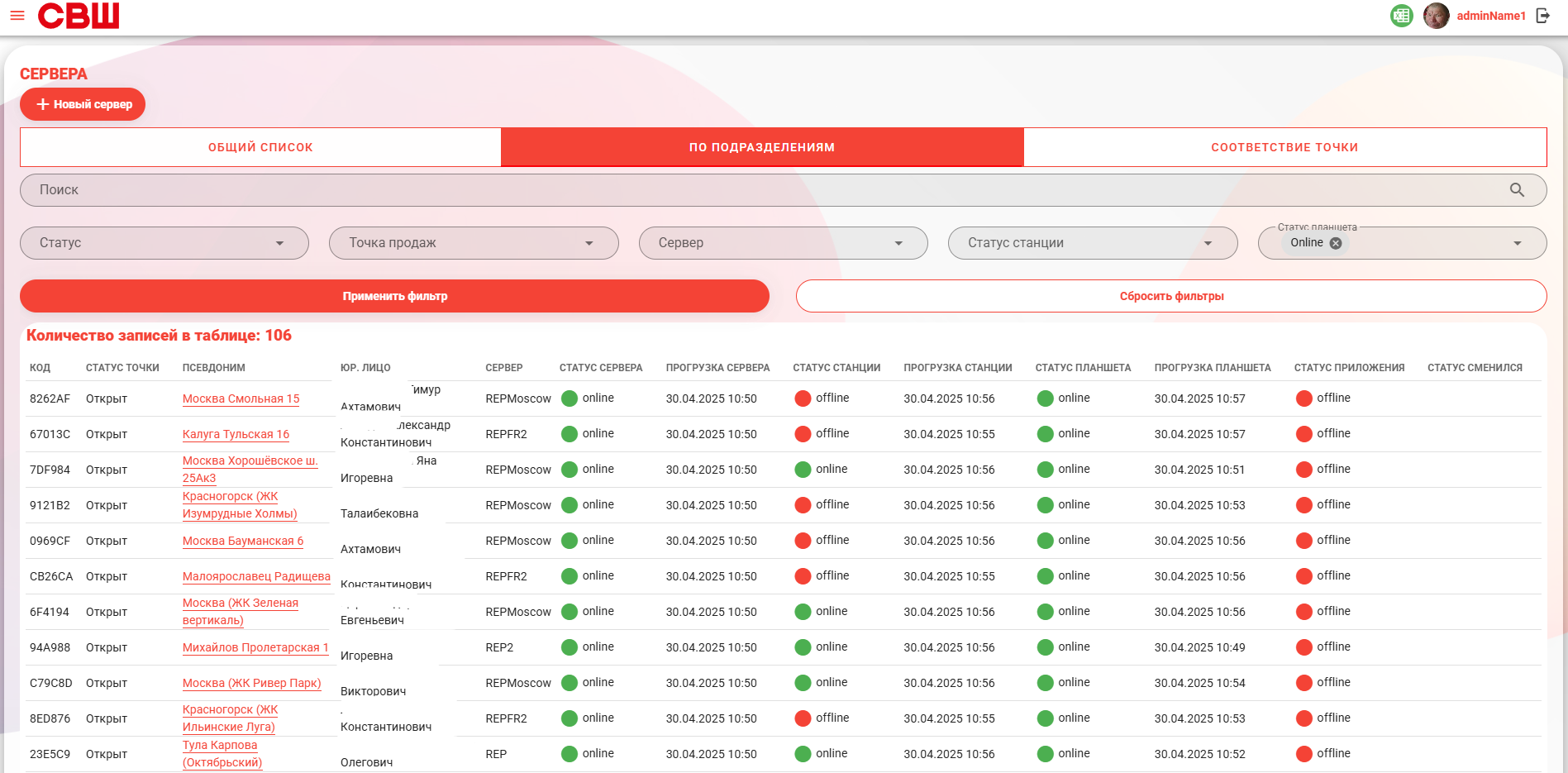This screenshot has height=773, width=1568.
Task: Export table to Excel icon
Action: pos(1401,16)
